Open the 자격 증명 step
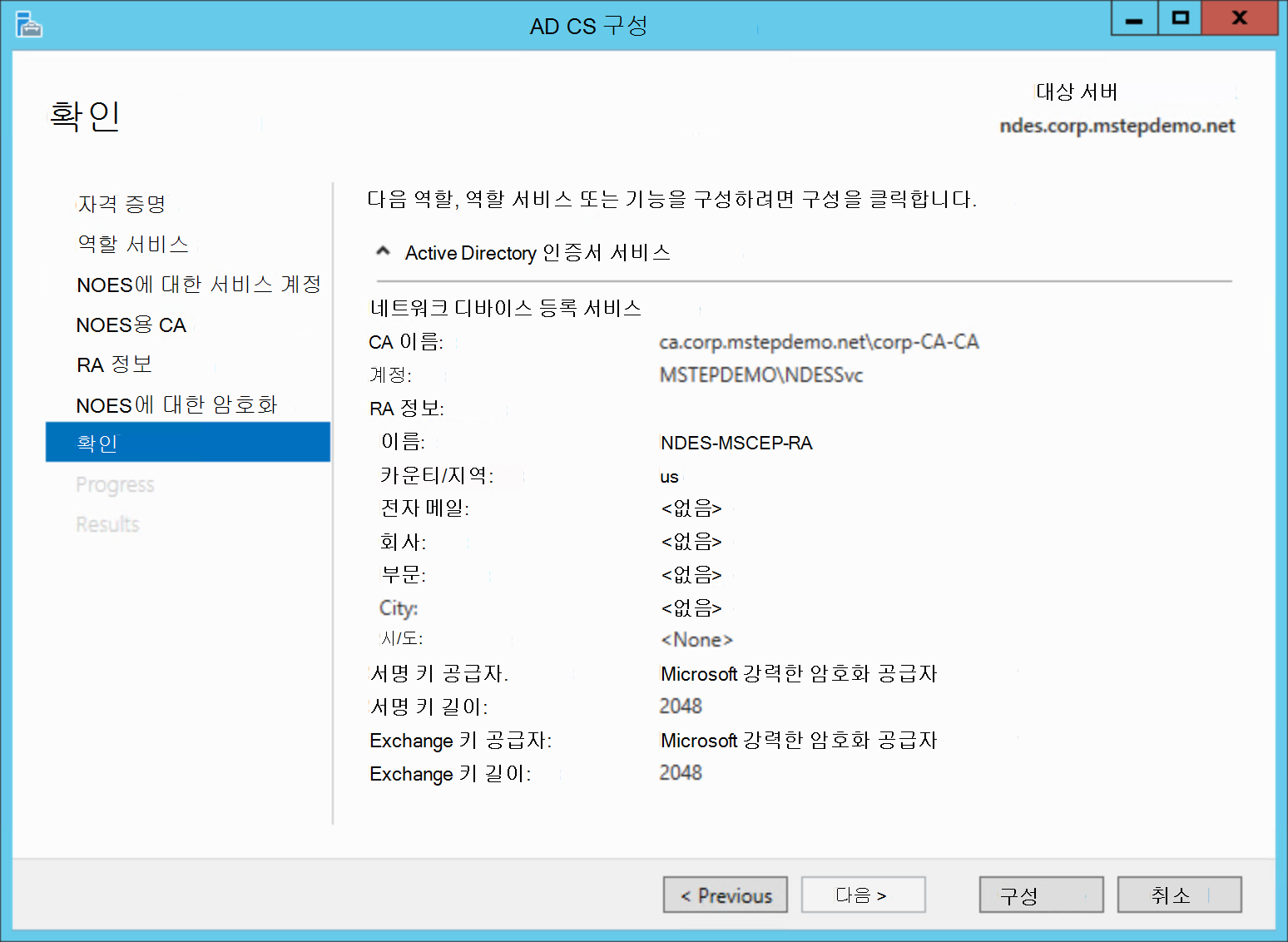The width and height of the screenshot is (1288, 942). (x=121, y=204)
